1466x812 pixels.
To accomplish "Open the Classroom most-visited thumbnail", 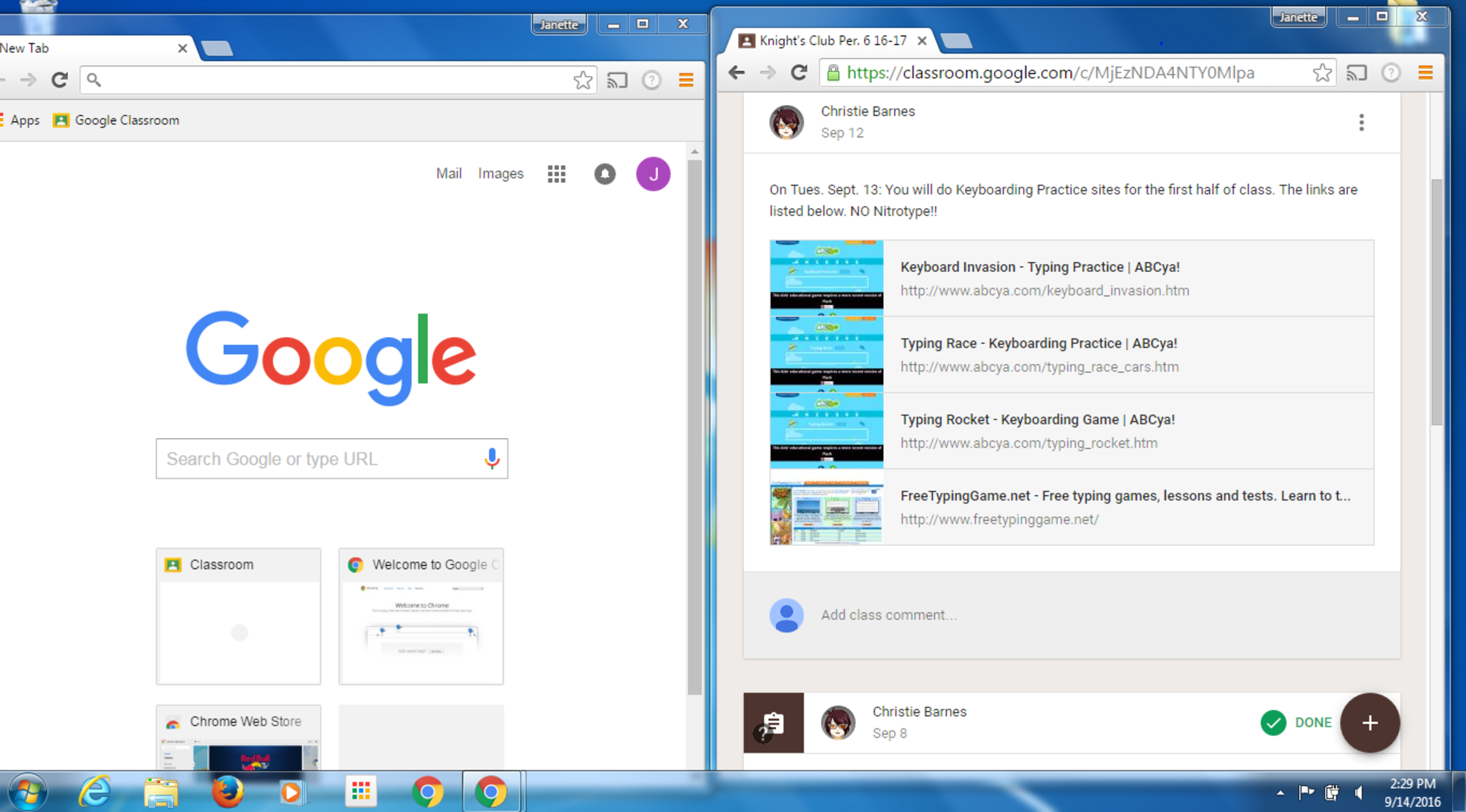I will [x=238, y=616].
